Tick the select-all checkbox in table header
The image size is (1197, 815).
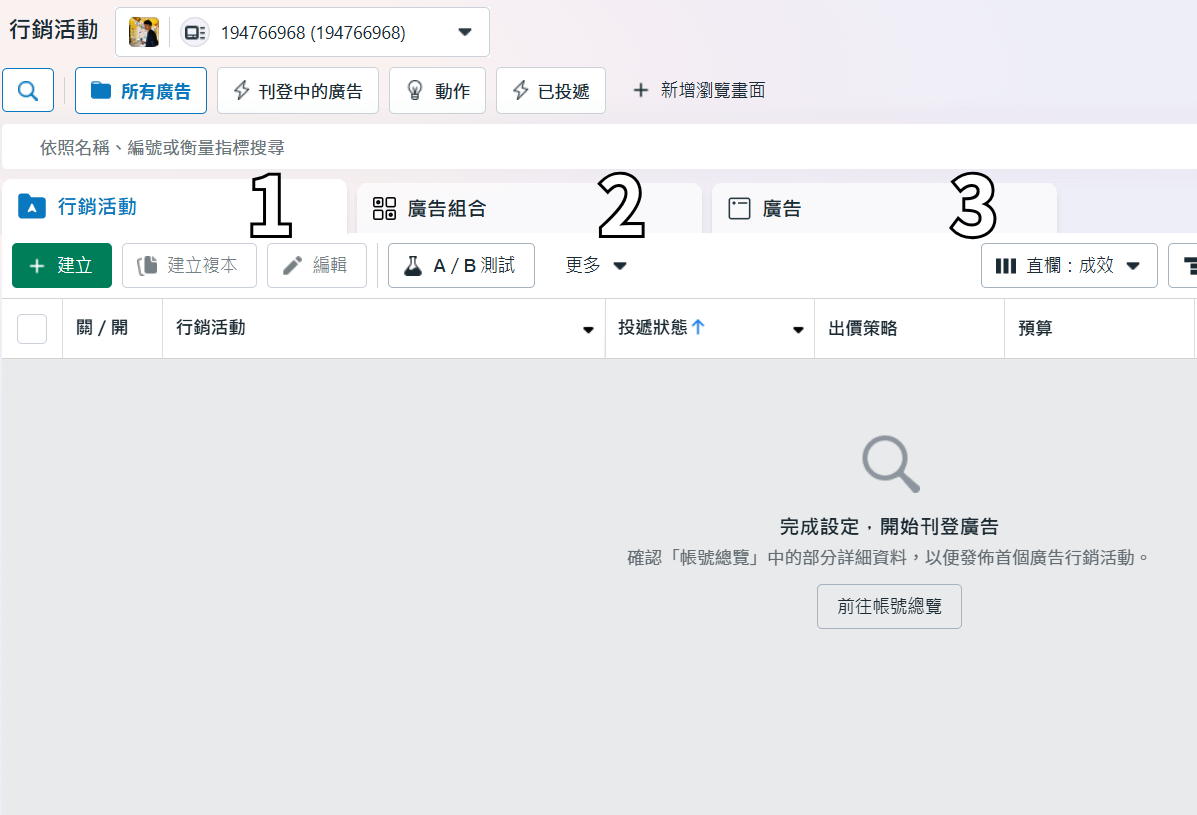tap(32, 328)
